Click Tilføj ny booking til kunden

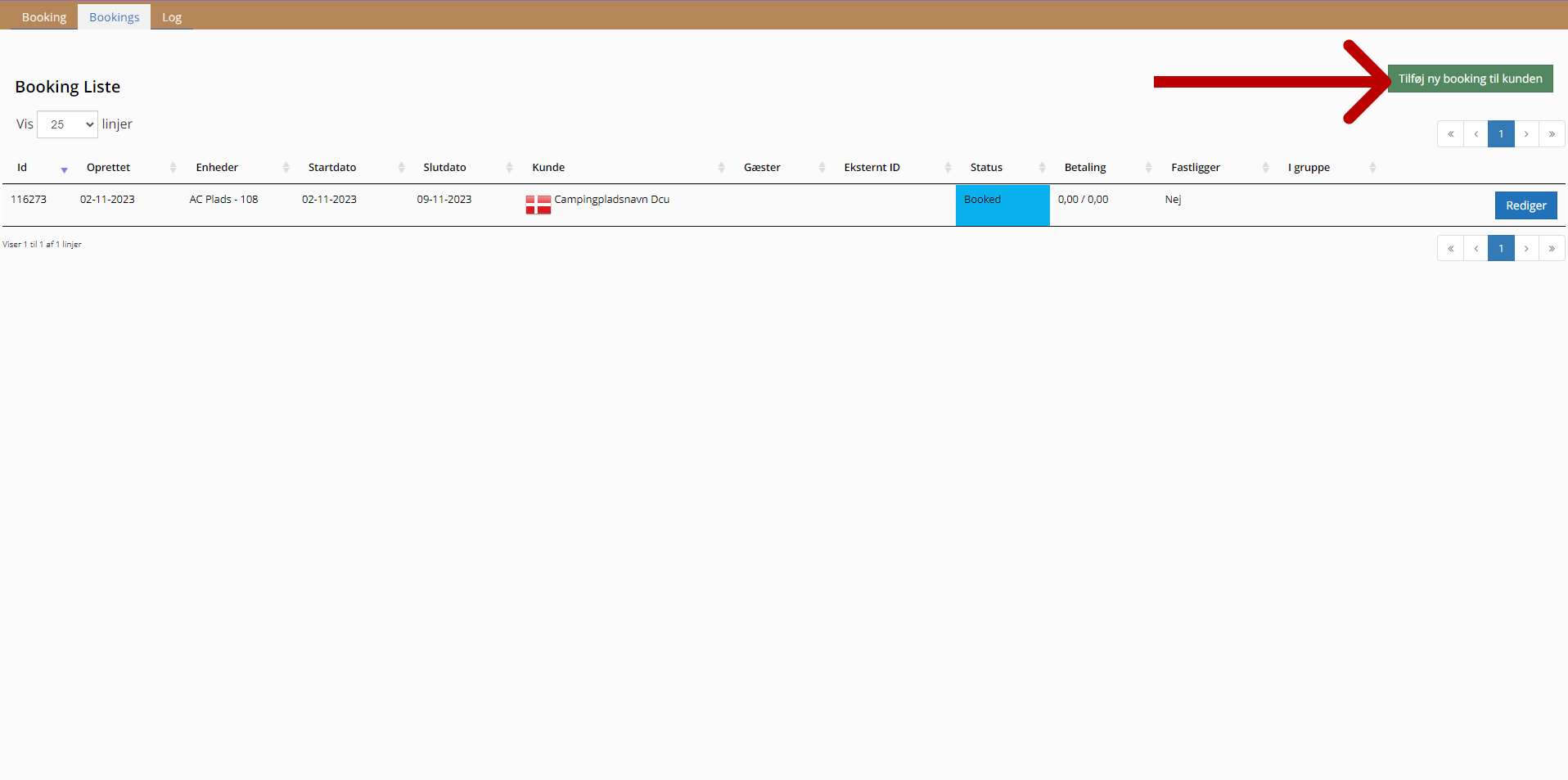point(1470,79)
